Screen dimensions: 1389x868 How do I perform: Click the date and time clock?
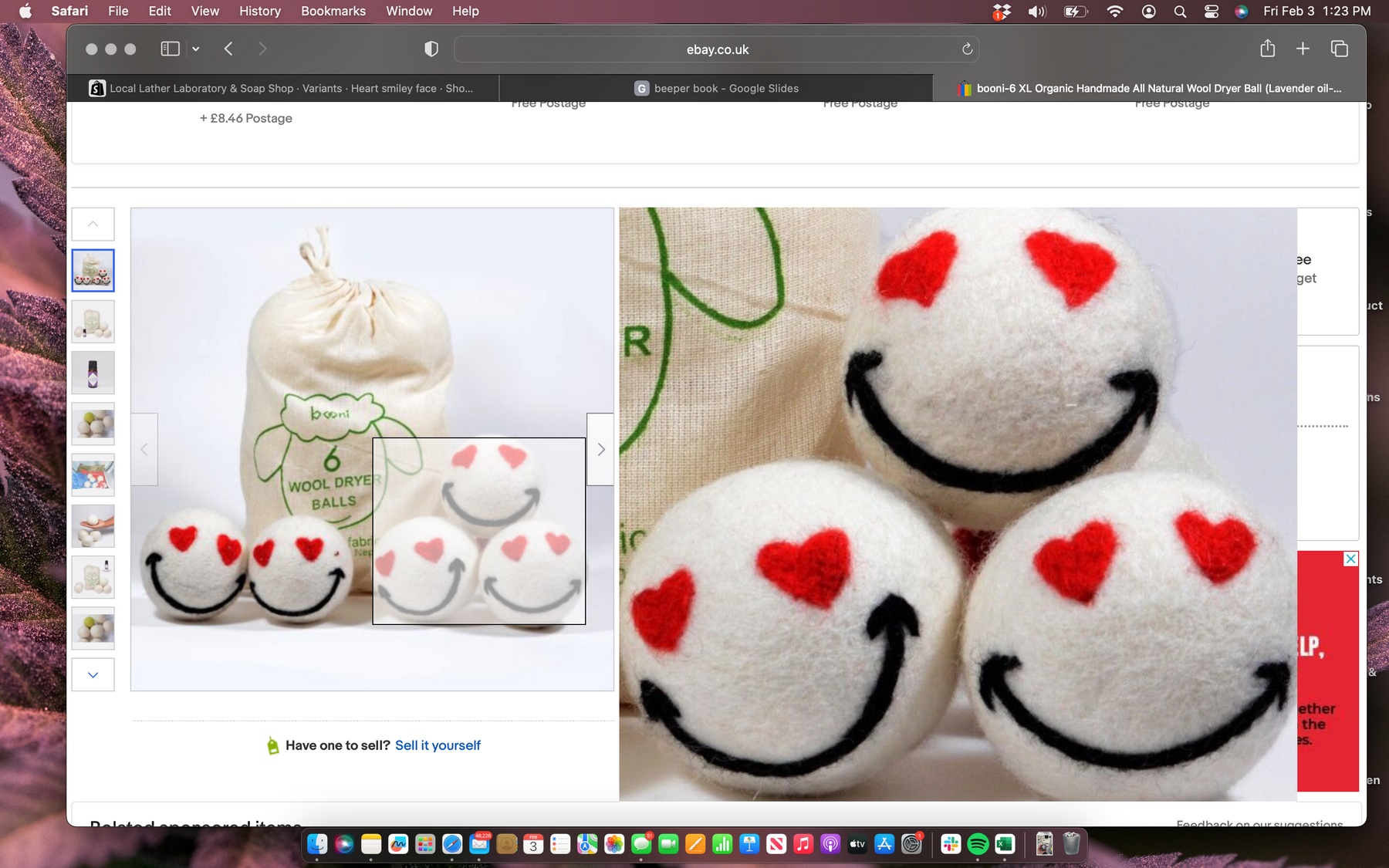tap(1316, 11)
